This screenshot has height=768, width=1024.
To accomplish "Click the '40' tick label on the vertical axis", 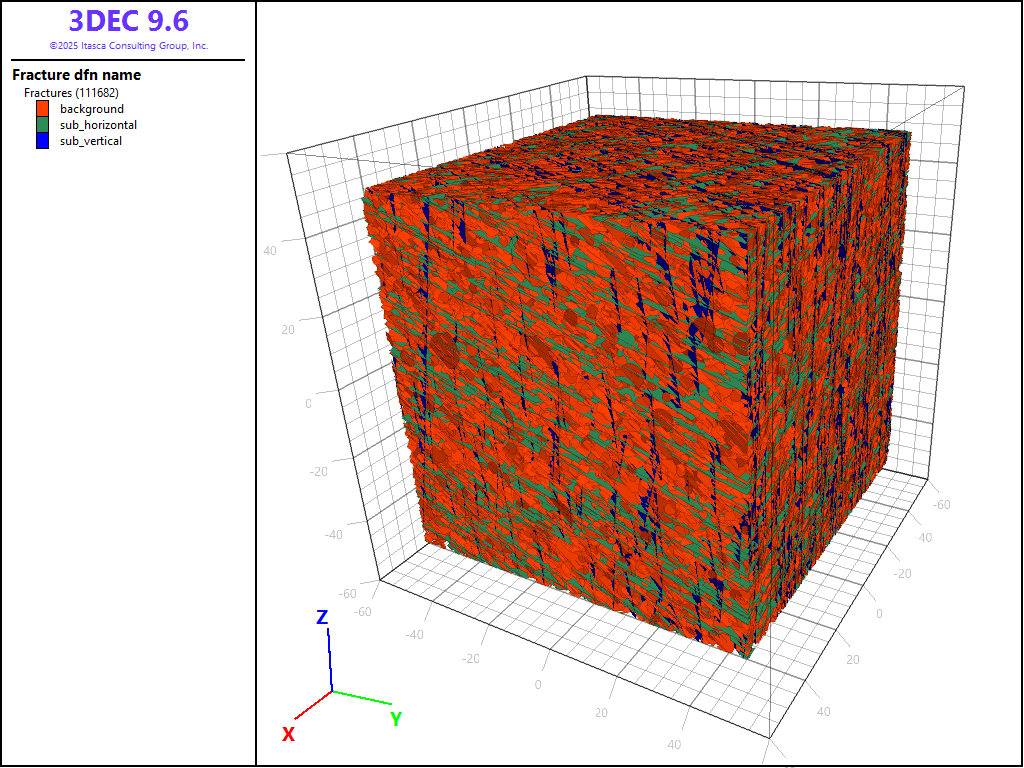I will click(271, 251).
